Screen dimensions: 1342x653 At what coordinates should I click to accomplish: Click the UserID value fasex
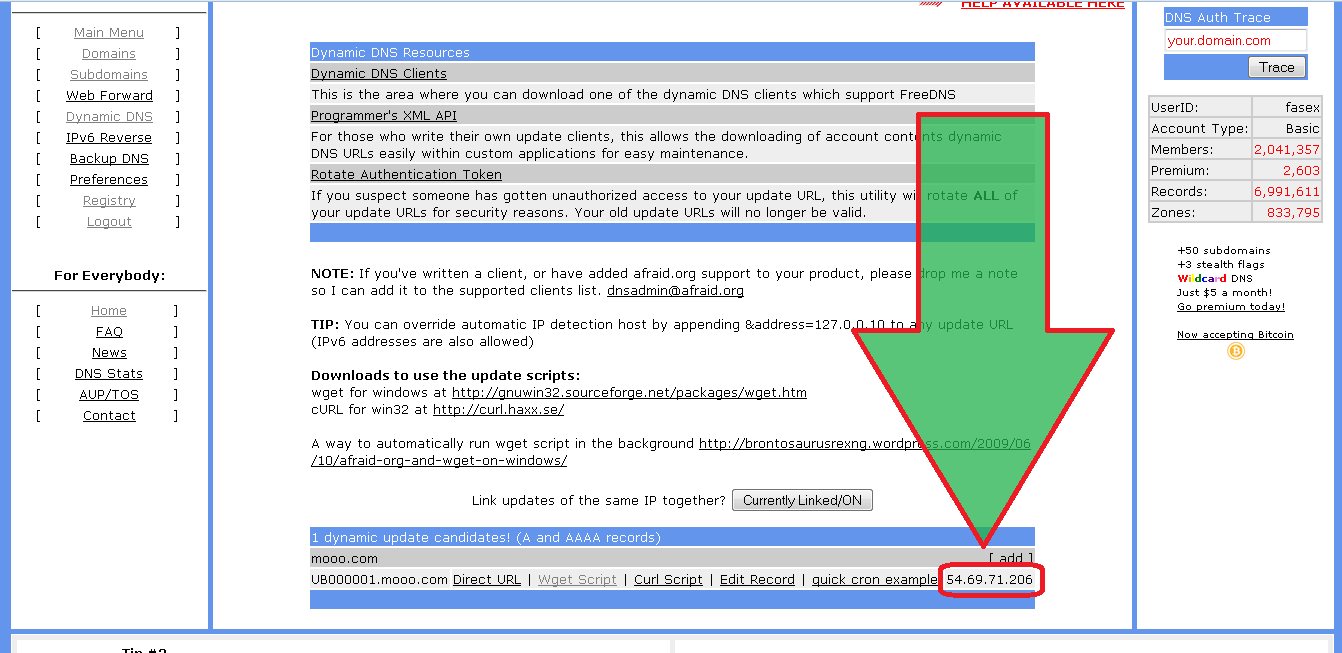point(1303,108)
